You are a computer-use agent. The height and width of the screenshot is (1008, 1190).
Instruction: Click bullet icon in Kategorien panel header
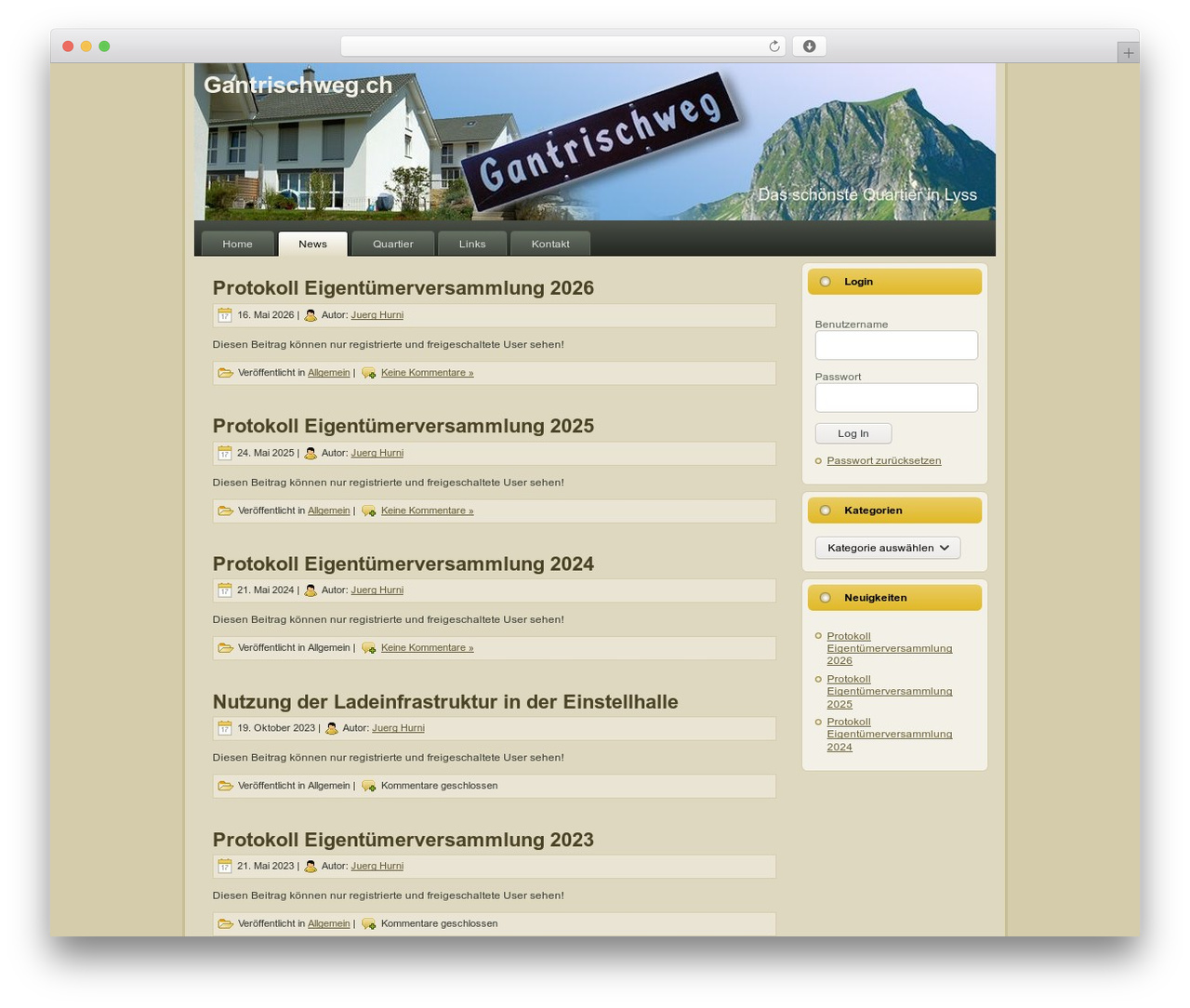pyautogui.click(x=826, y=511)
